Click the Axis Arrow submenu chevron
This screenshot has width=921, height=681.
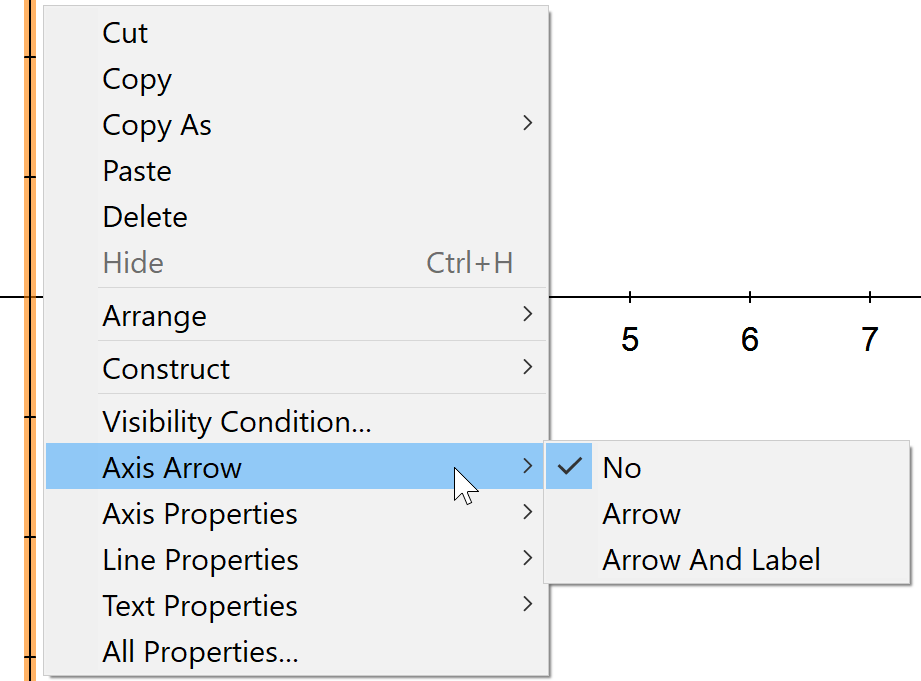pyautogui.click(x=527, y=467)
